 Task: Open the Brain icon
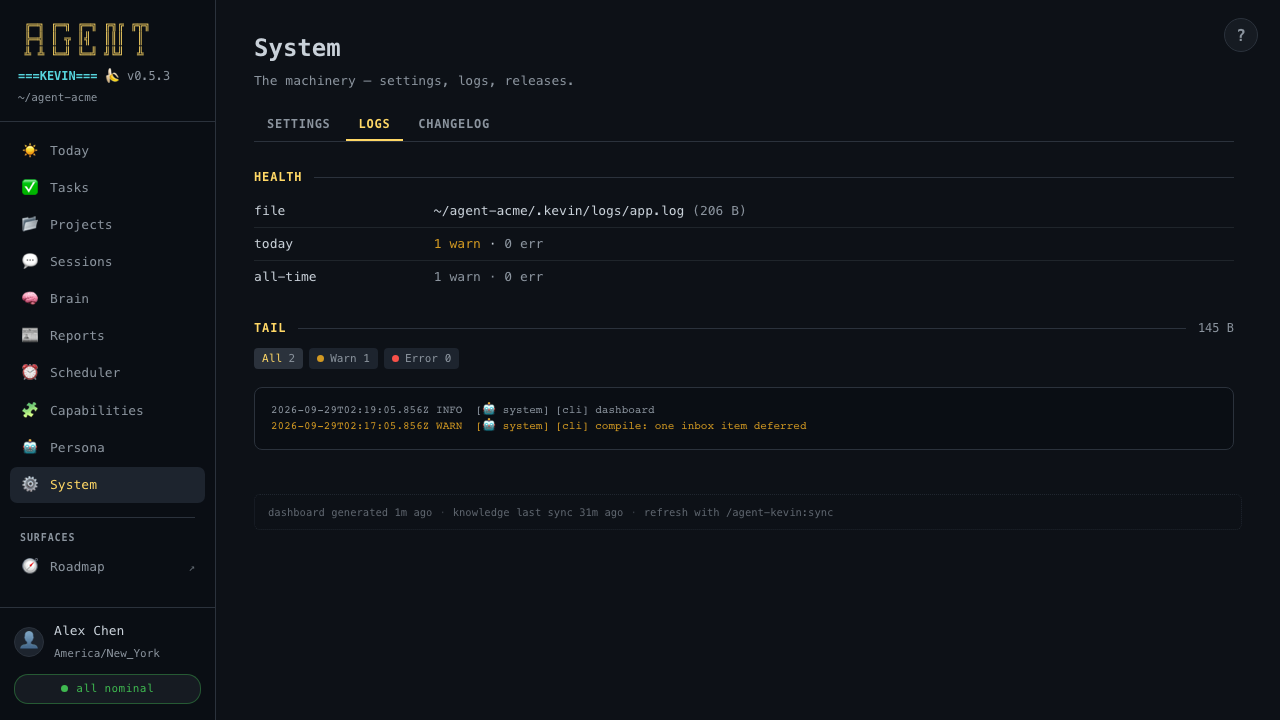tap(30, 298)
